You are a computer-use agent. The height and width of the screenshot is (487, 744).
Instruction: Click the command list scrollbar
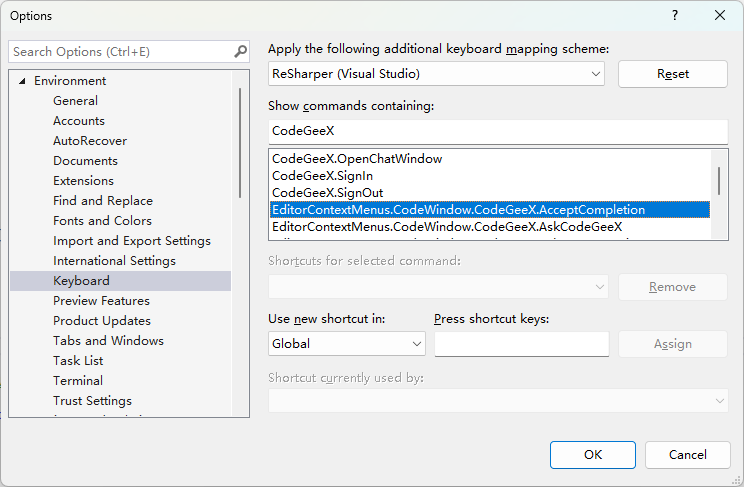719,180
